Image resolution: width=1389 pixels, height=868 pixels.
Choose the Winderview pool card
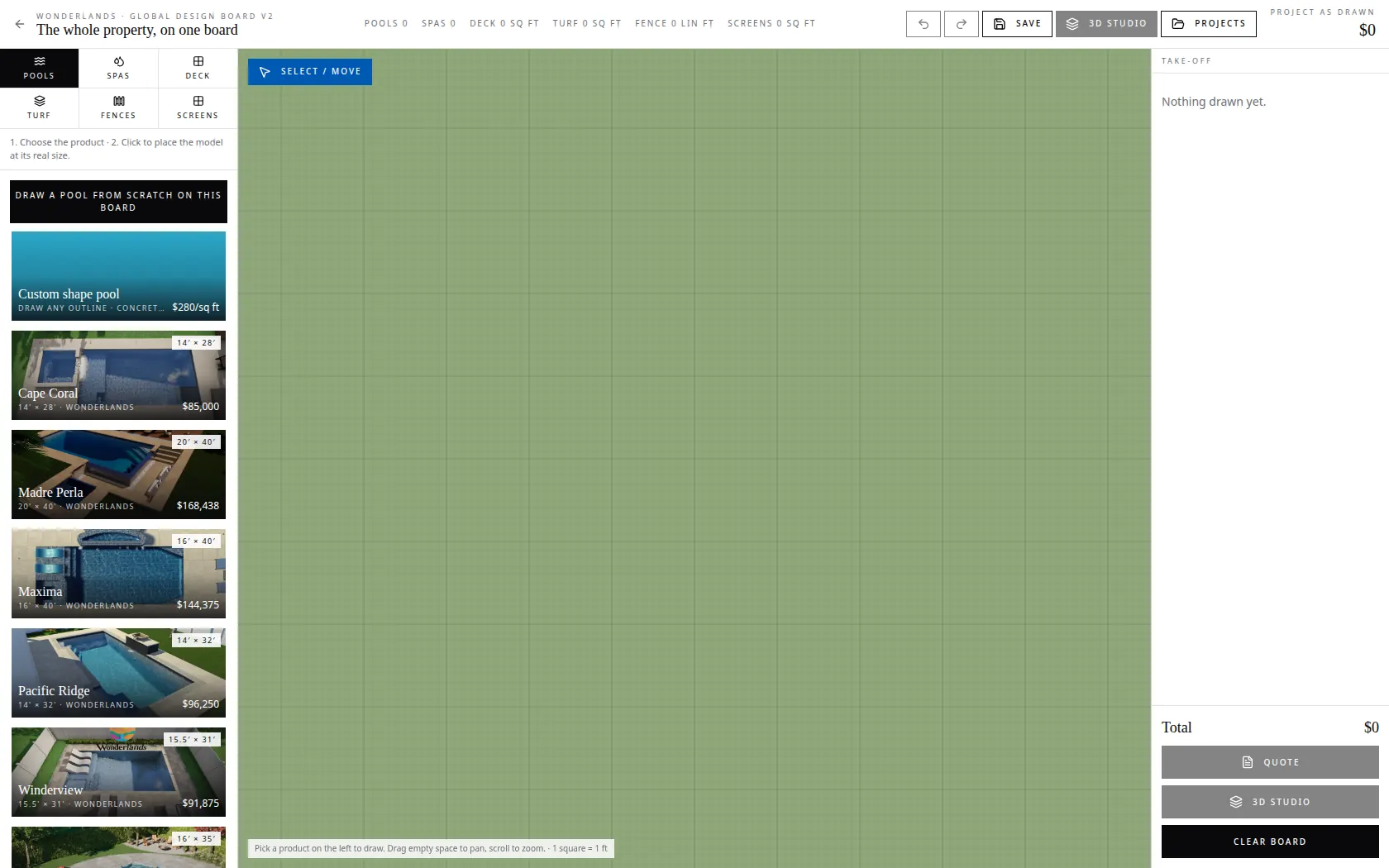[x=118, y=772]
